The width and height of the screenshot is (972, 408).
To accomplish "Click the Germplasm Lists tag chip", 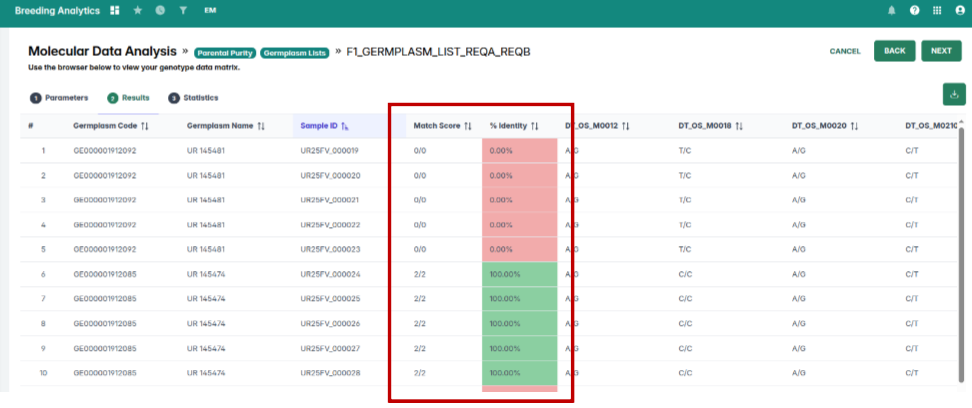I will 295,52.
